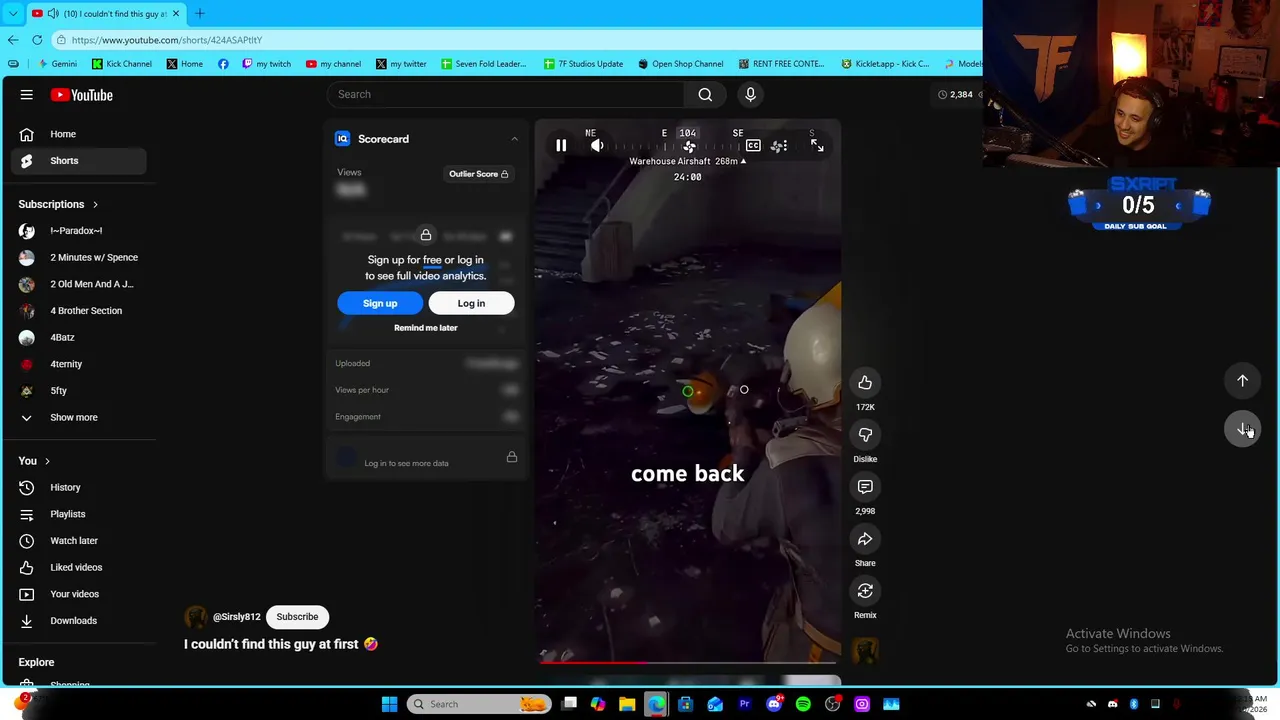
Task: Collapse the Scorecard panel chevron
Action: [514, 139]
